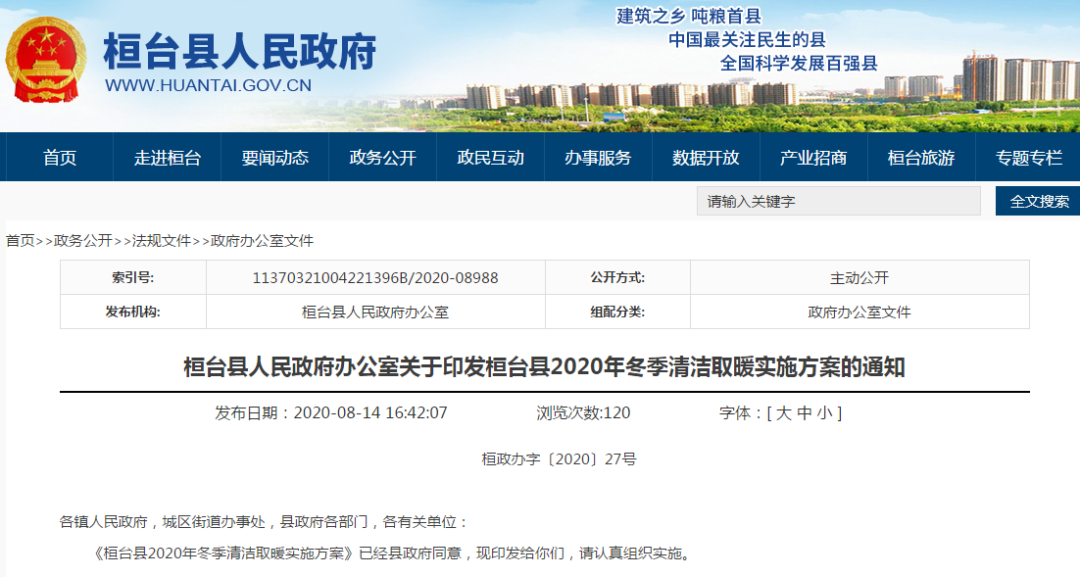Viewport: 1080px width, 577px height.
Task: Select 政民互动 in navigation bar
Action: click(490, 158)
